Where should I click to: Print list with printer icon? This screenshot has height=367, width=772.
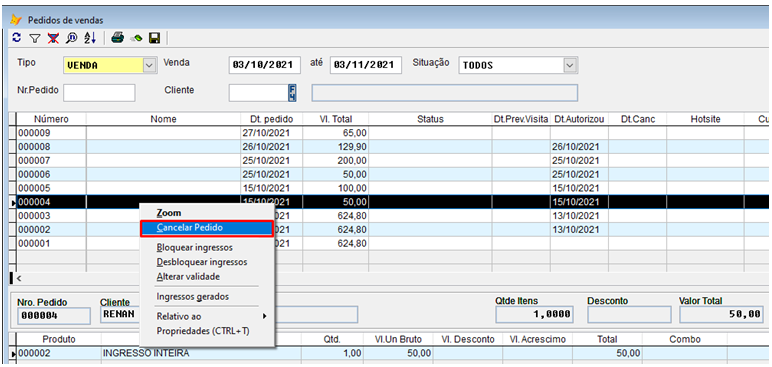117,38
